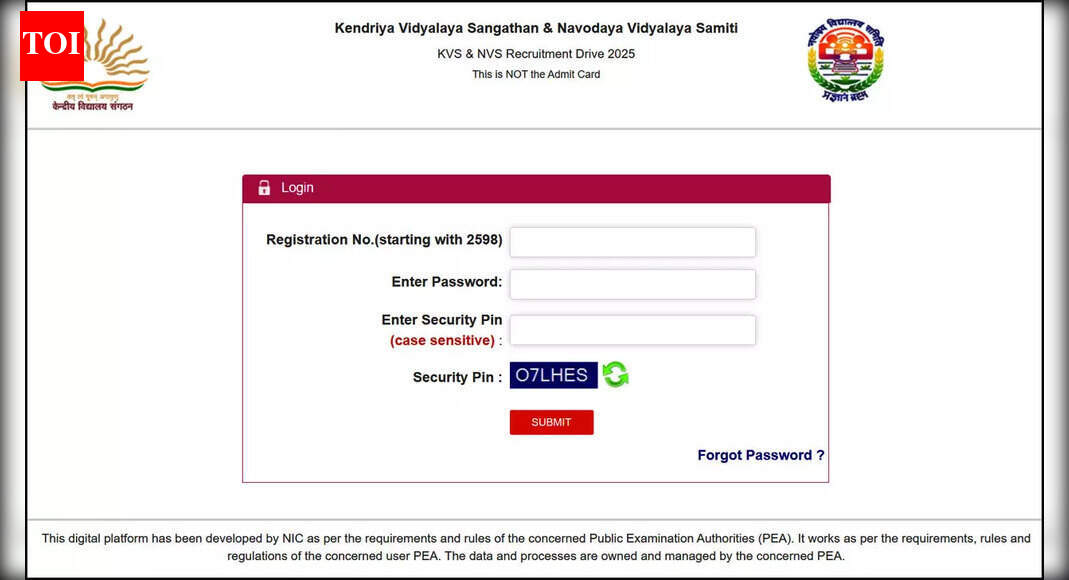This screenshot has height=580, width=1069.
Task: Click the case sensitive warning label
Action: pyautogui.click(x=442, y=340)
